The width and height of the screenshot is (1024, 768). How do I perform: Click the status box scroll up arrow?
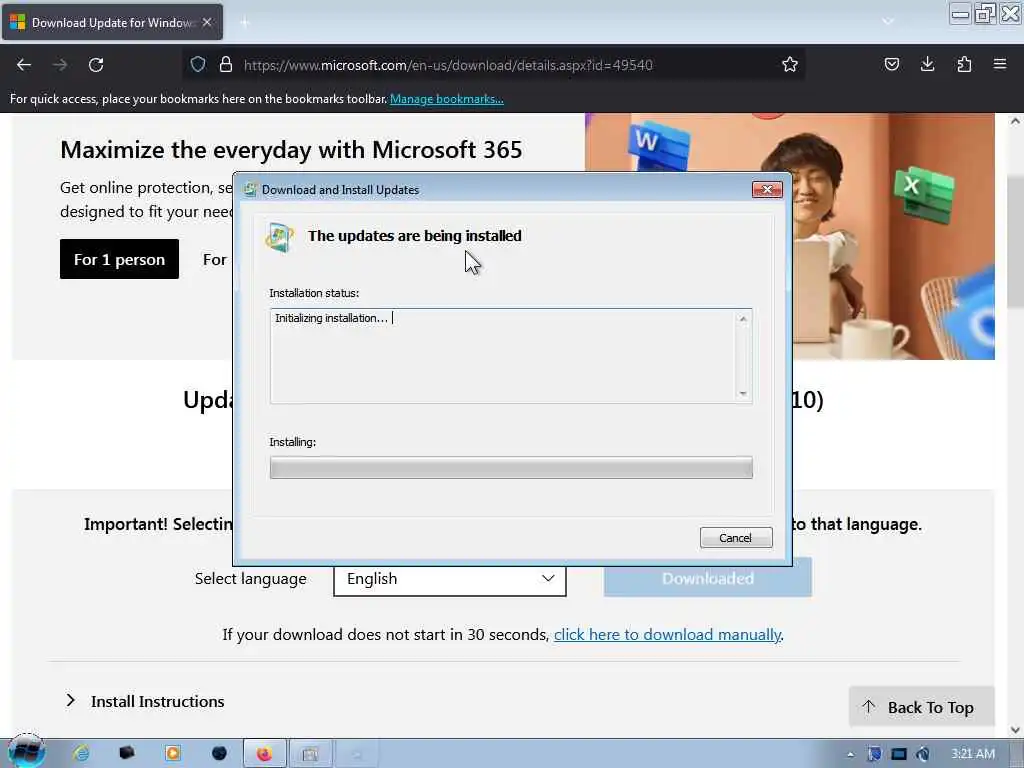[x=743, y=319]
